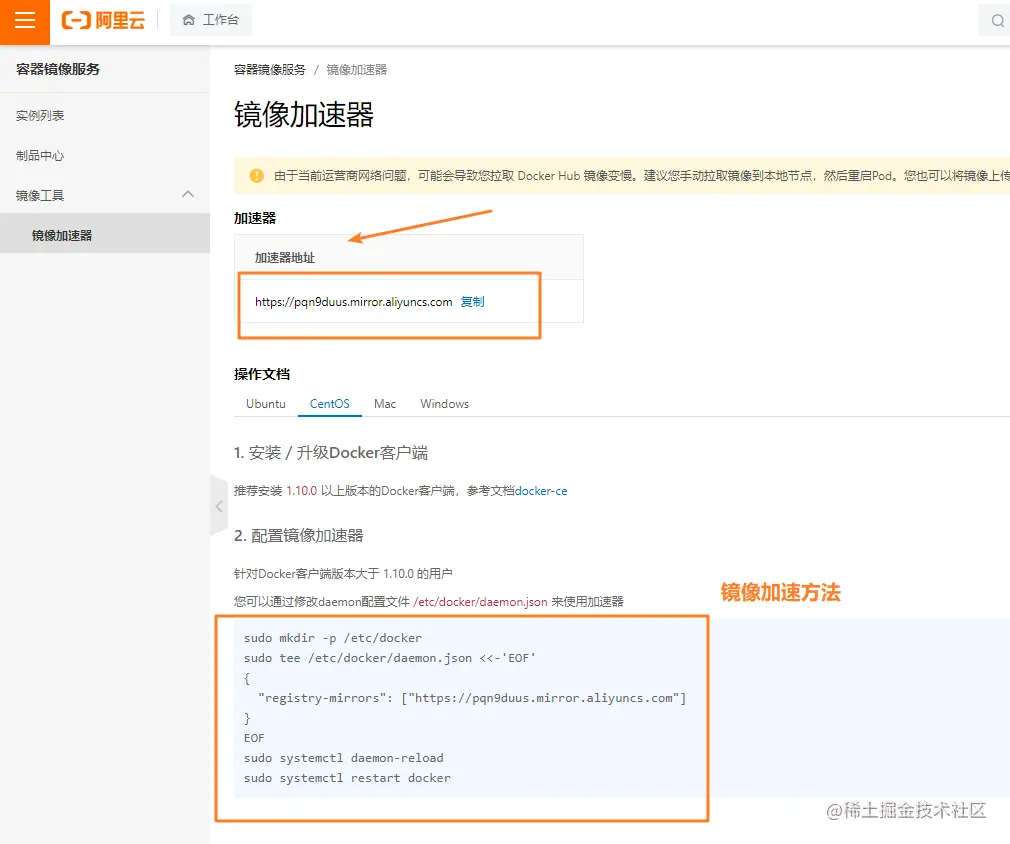The height and width of the screenshot is (844, 1010).
Task: Click the accelerator URL text
Action: tap(354, 302)
